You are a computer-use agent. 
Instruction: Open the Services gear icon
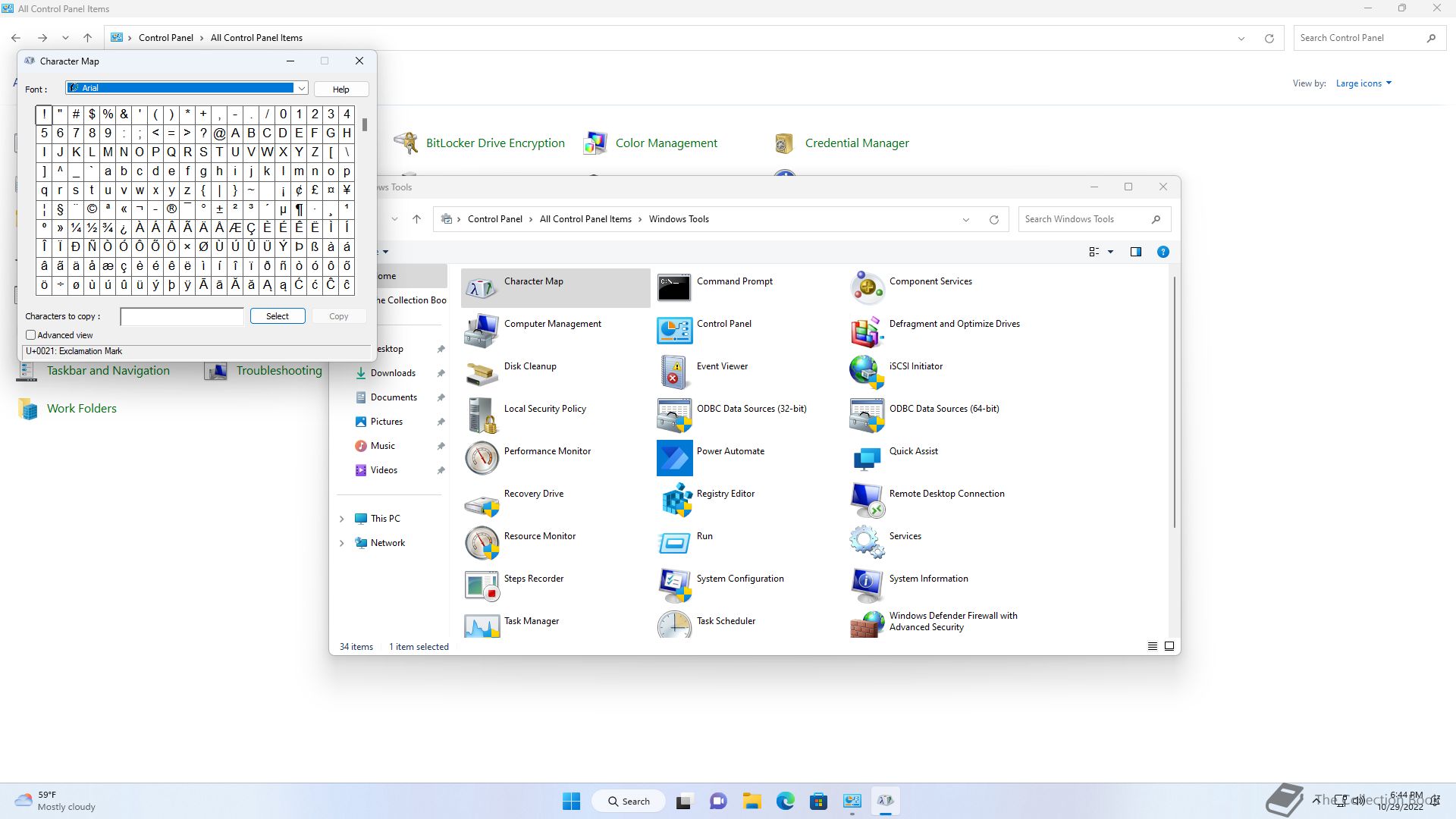[867, 542]
